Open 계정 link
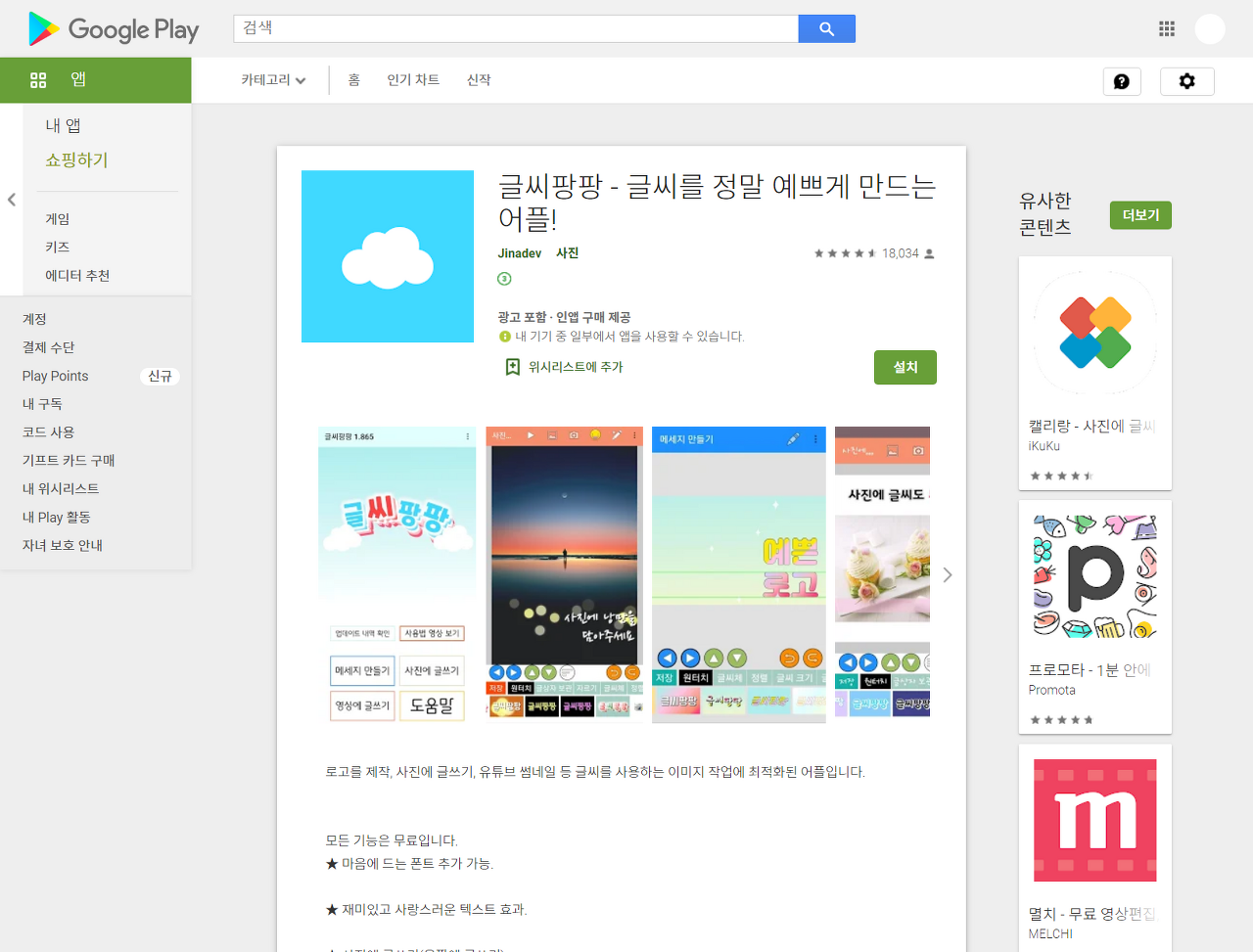 point(34,319)
